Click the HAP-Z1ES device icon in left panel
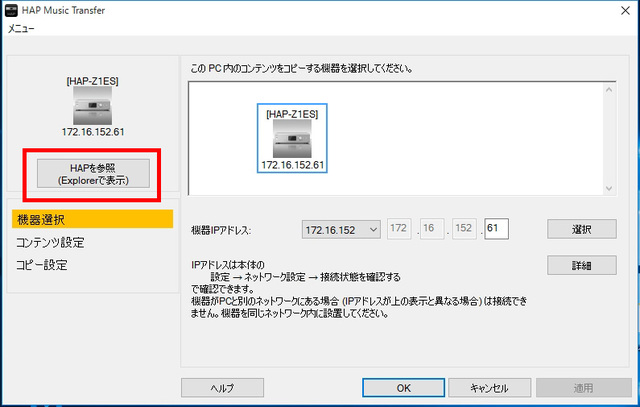 point(93,106)
